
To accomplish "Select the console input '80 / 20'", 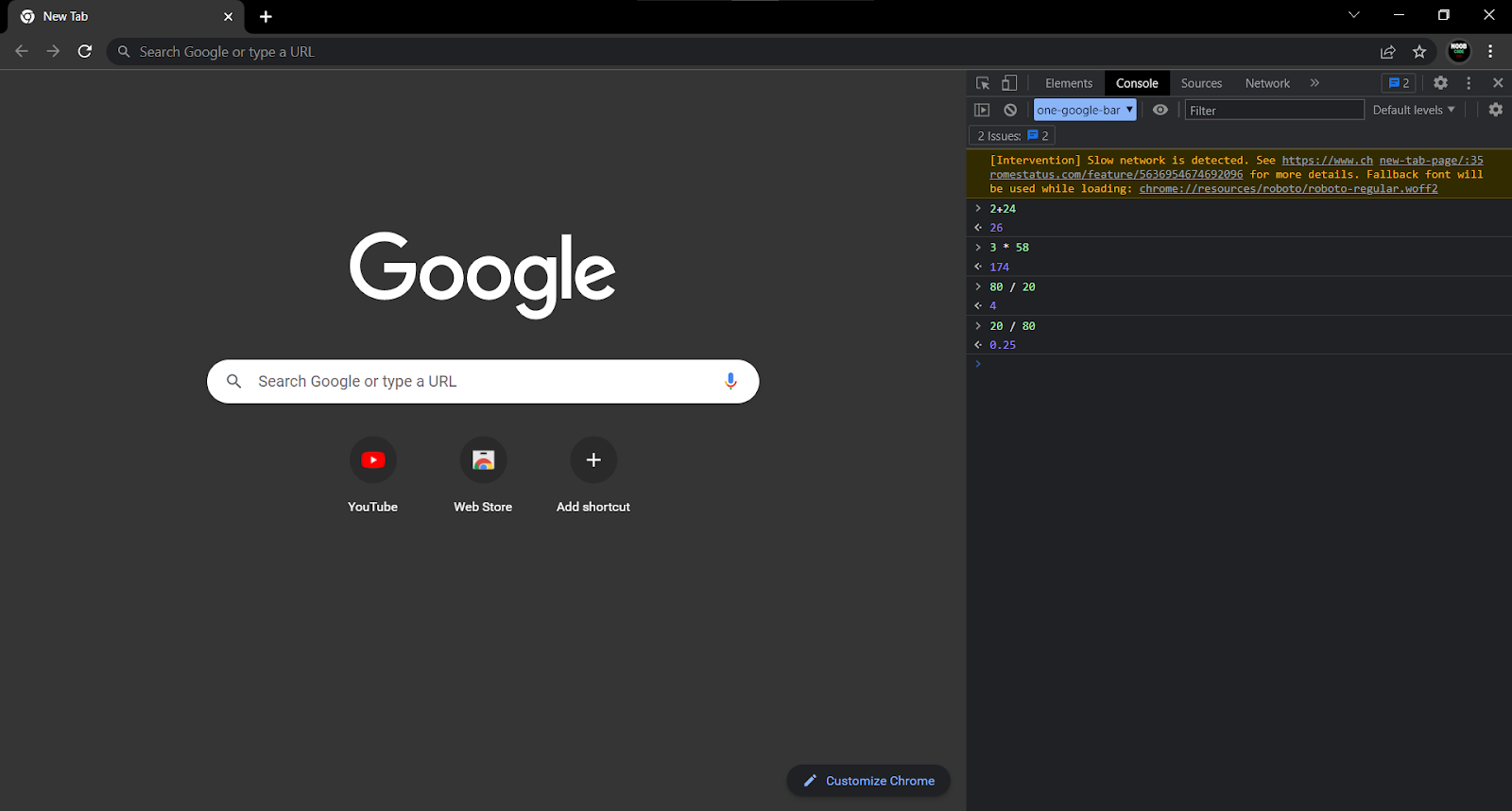I will (1012, 287).
